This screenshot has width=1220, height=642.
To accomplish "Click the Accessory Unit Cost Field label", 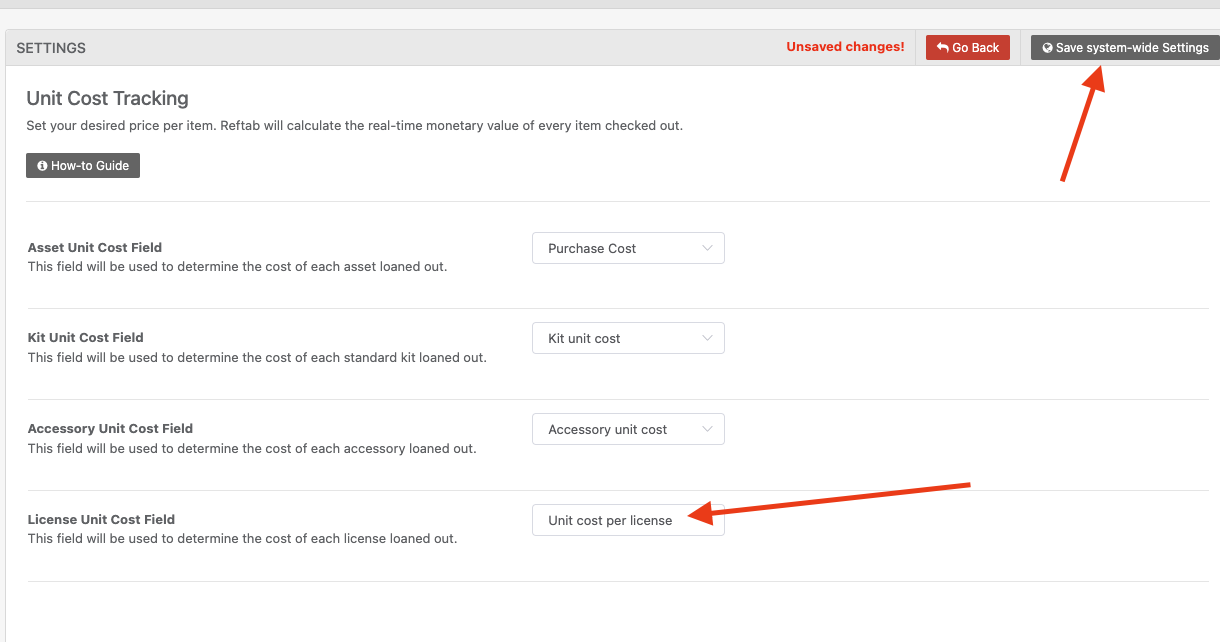I will click(110, 428).
